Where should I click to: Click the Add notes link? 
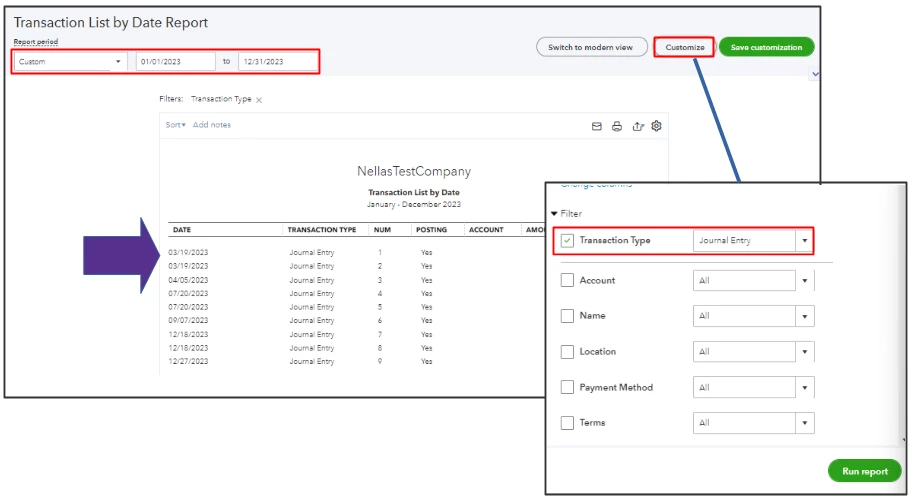point(212,125)
